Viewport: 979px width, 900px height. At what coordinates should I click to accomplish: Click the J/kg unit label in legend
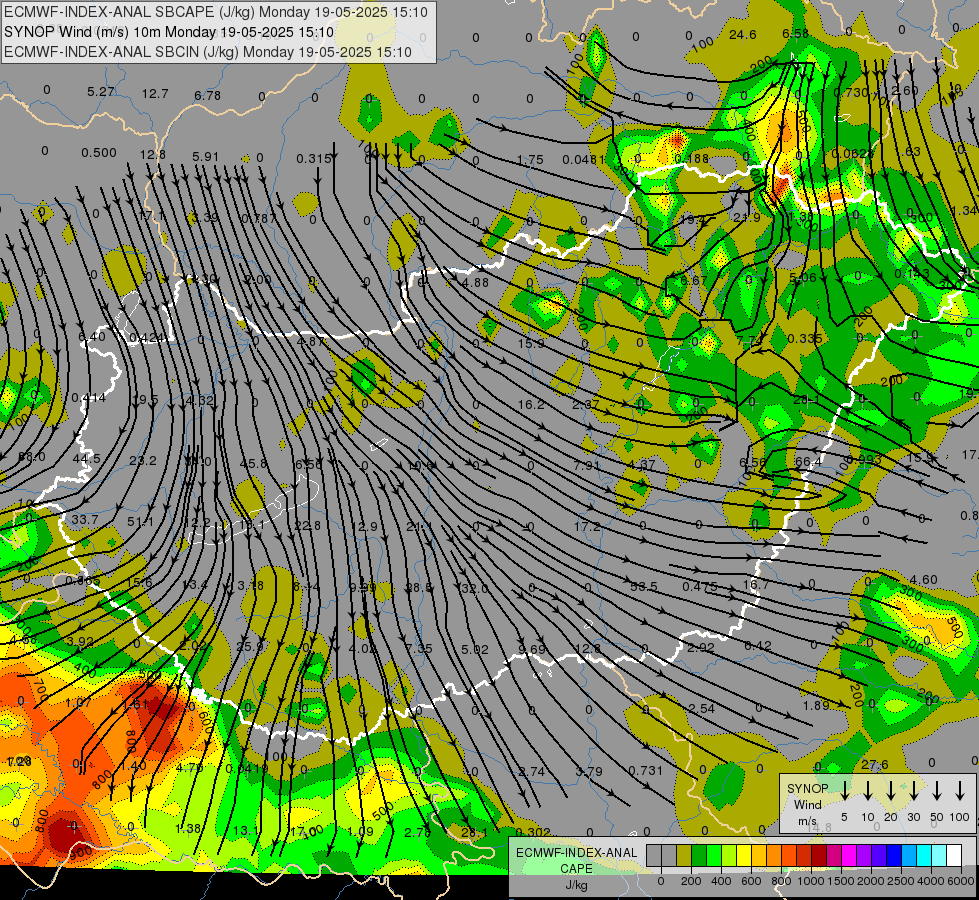click(576, 884)
